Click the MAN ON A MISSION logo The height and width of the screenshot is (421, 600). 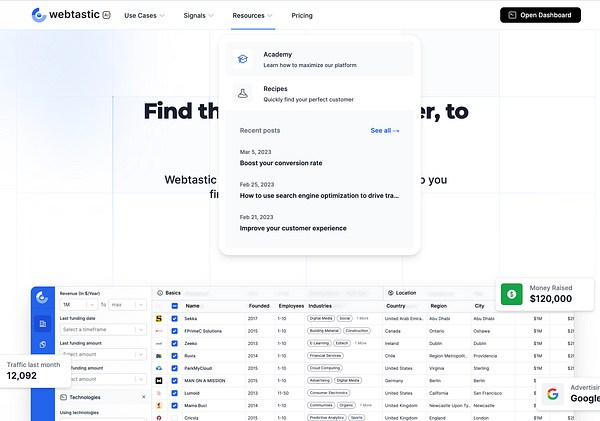pos(159,380)
